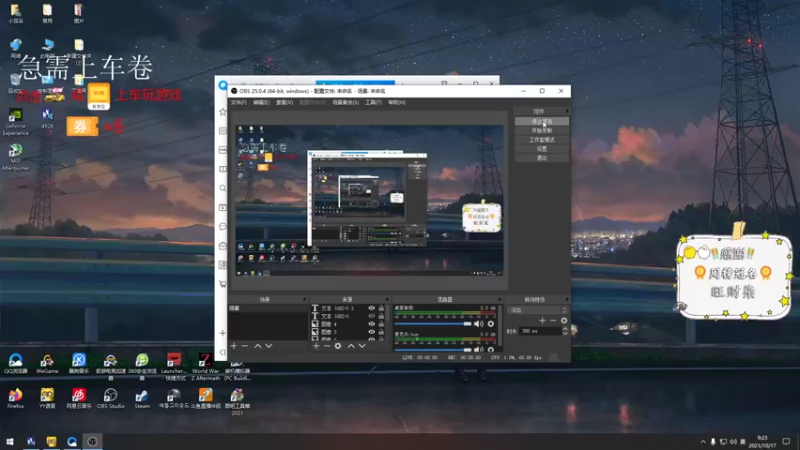
Task: Open the scene transition type dropdown
Action: tap(539, 310)
